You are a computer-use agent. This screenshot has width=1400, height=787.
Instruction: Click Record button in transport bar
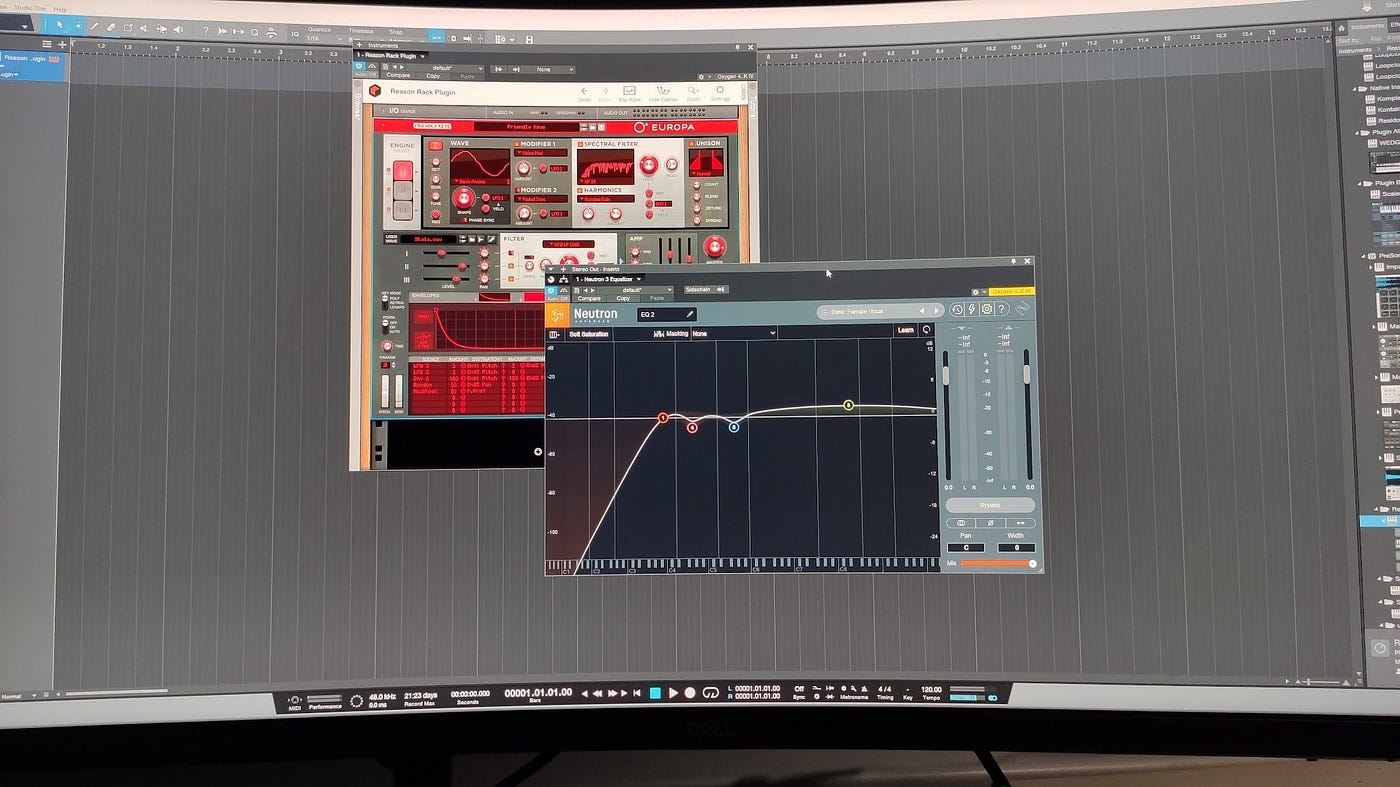tap(690, 693)
